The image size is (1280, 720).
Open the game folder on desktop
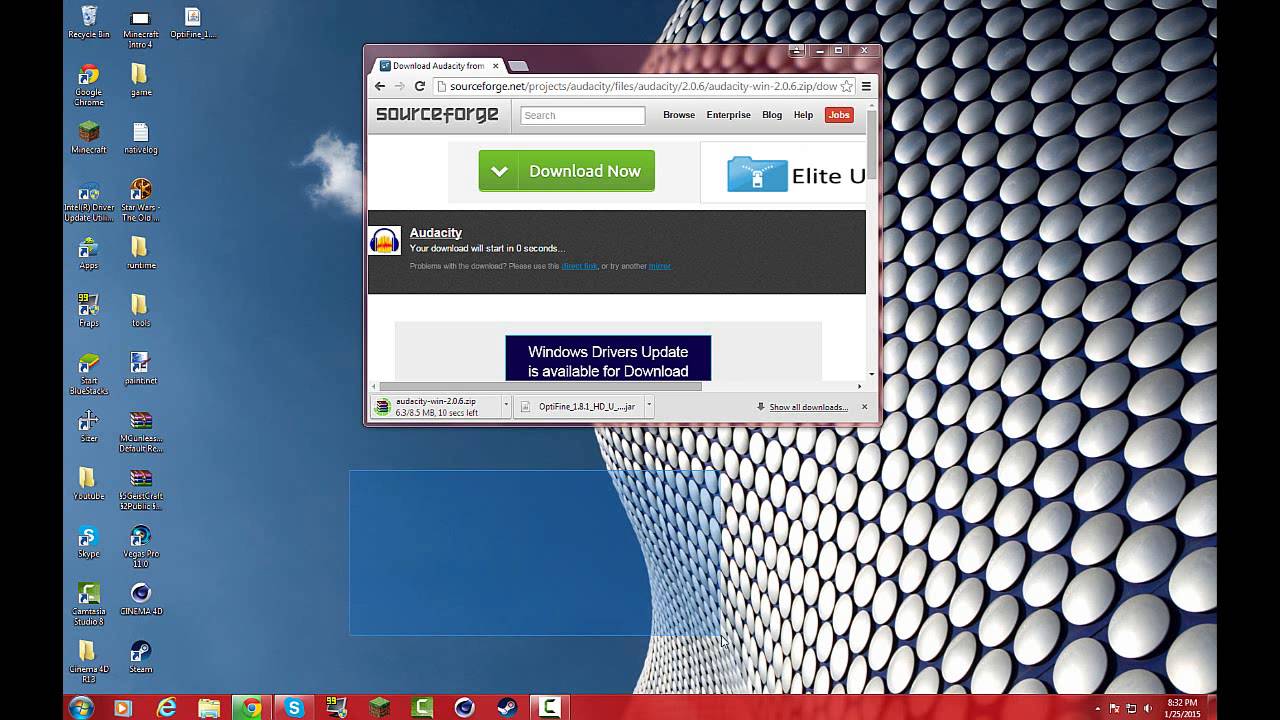[x=141, y=79]
